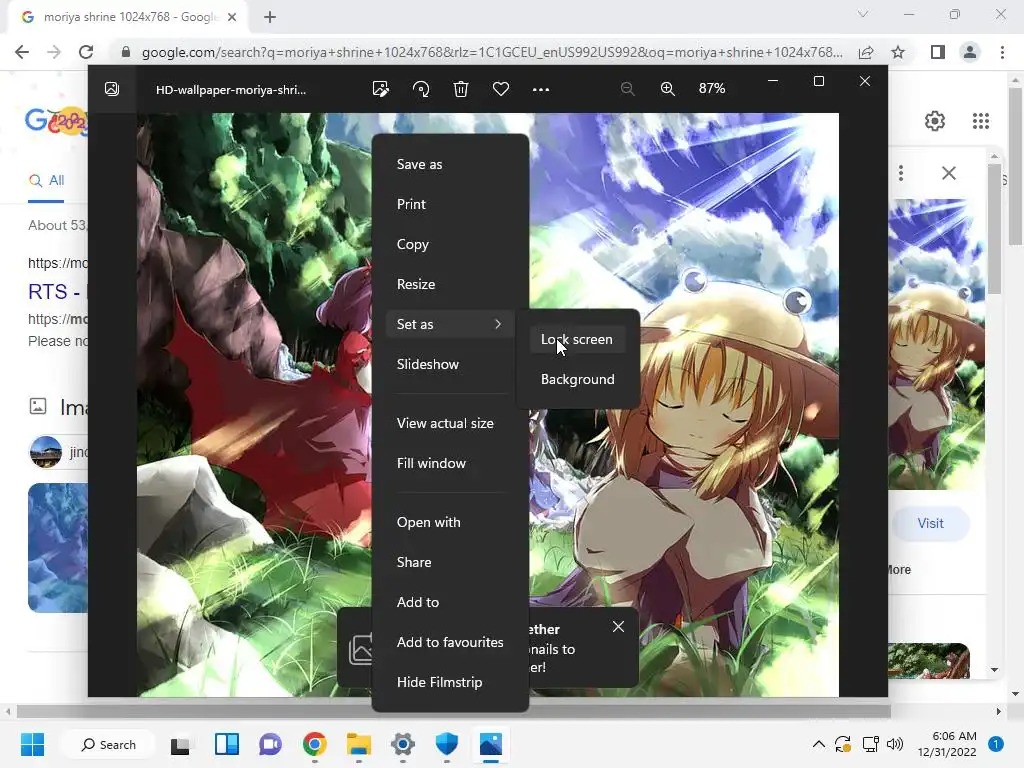The width and height of the screenshot is (1024, 768).
Task: Open File Explorer from the taskbar
Action: [359, 744]
